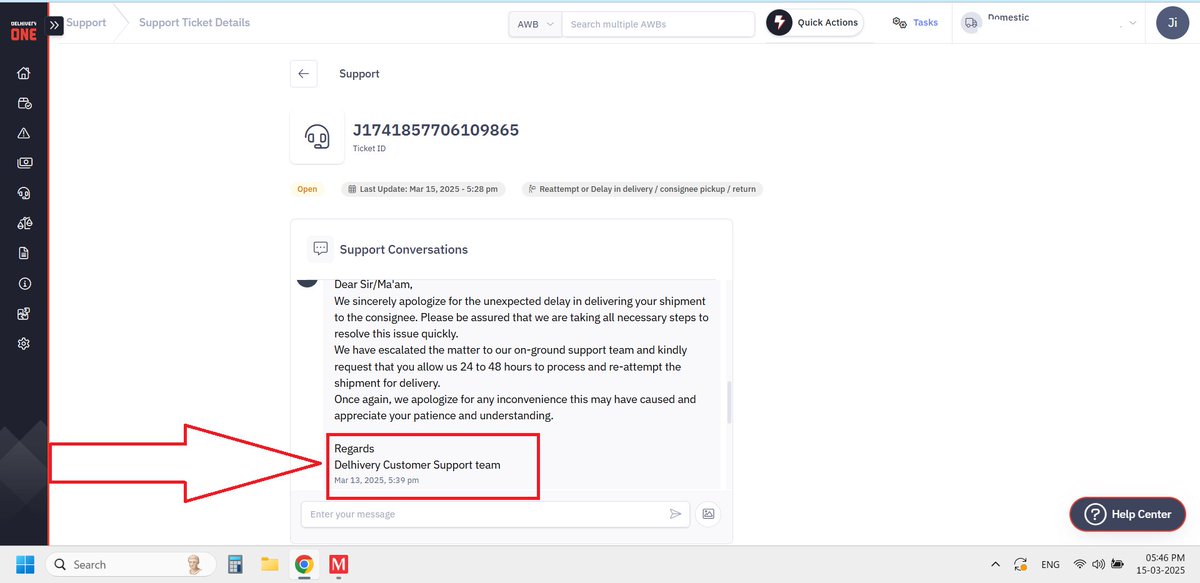1200x583 pixels.
Task: Click the Open status badge
Action: pos(307,189)
